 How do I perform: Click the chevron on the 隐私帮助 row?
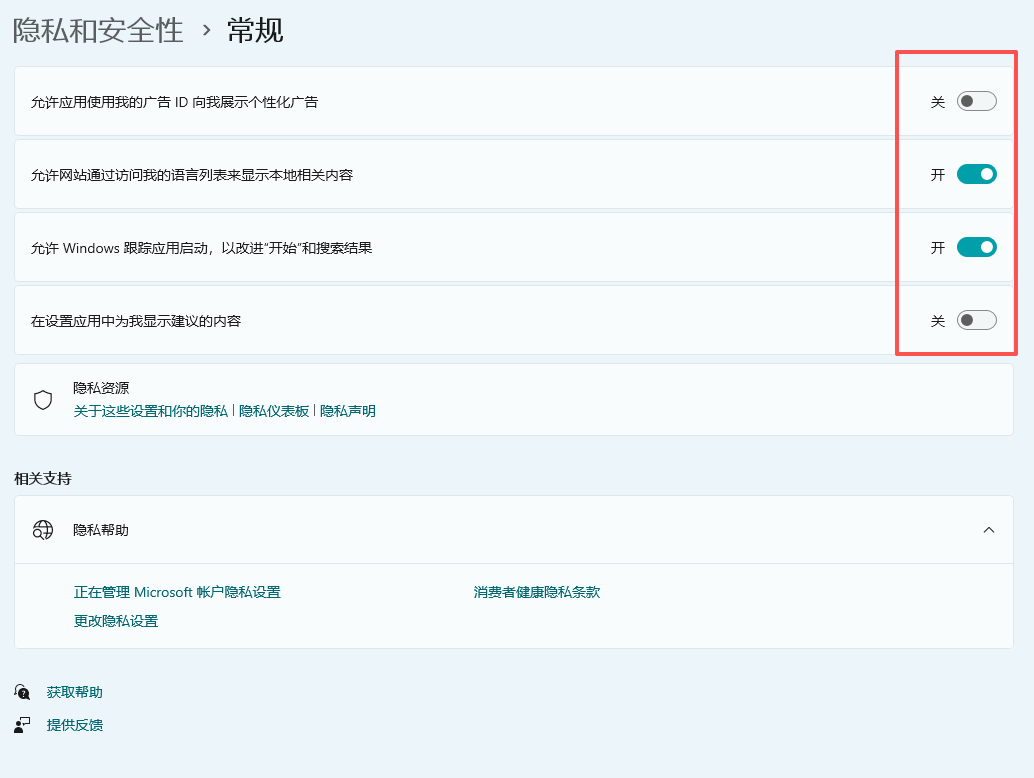pyautogui.click(x=989, y=530)
